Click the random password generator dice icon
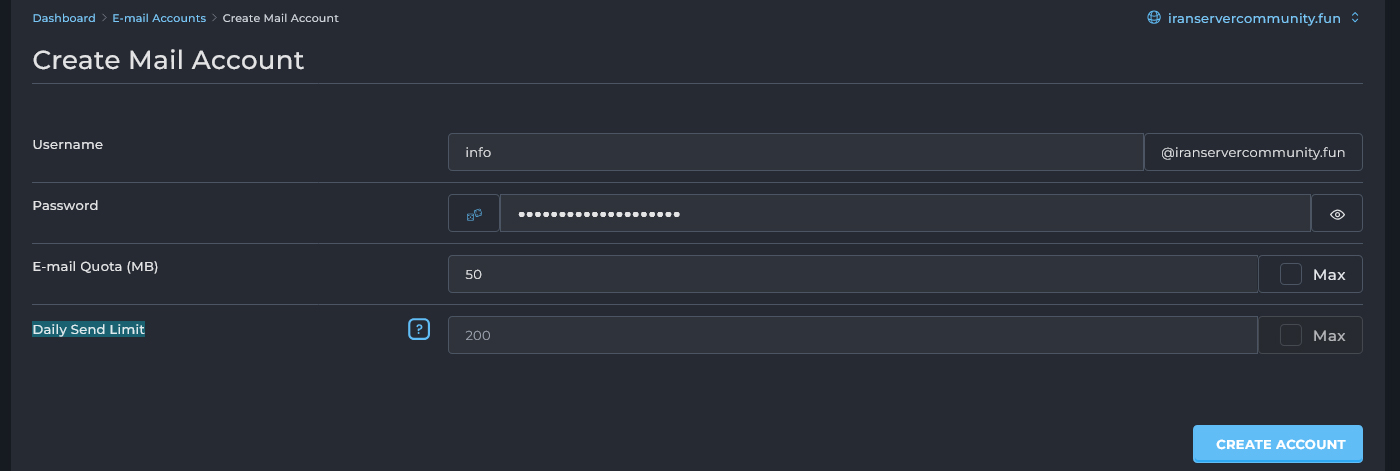This screenshot has width=1400, height=471. coord(474,214)
